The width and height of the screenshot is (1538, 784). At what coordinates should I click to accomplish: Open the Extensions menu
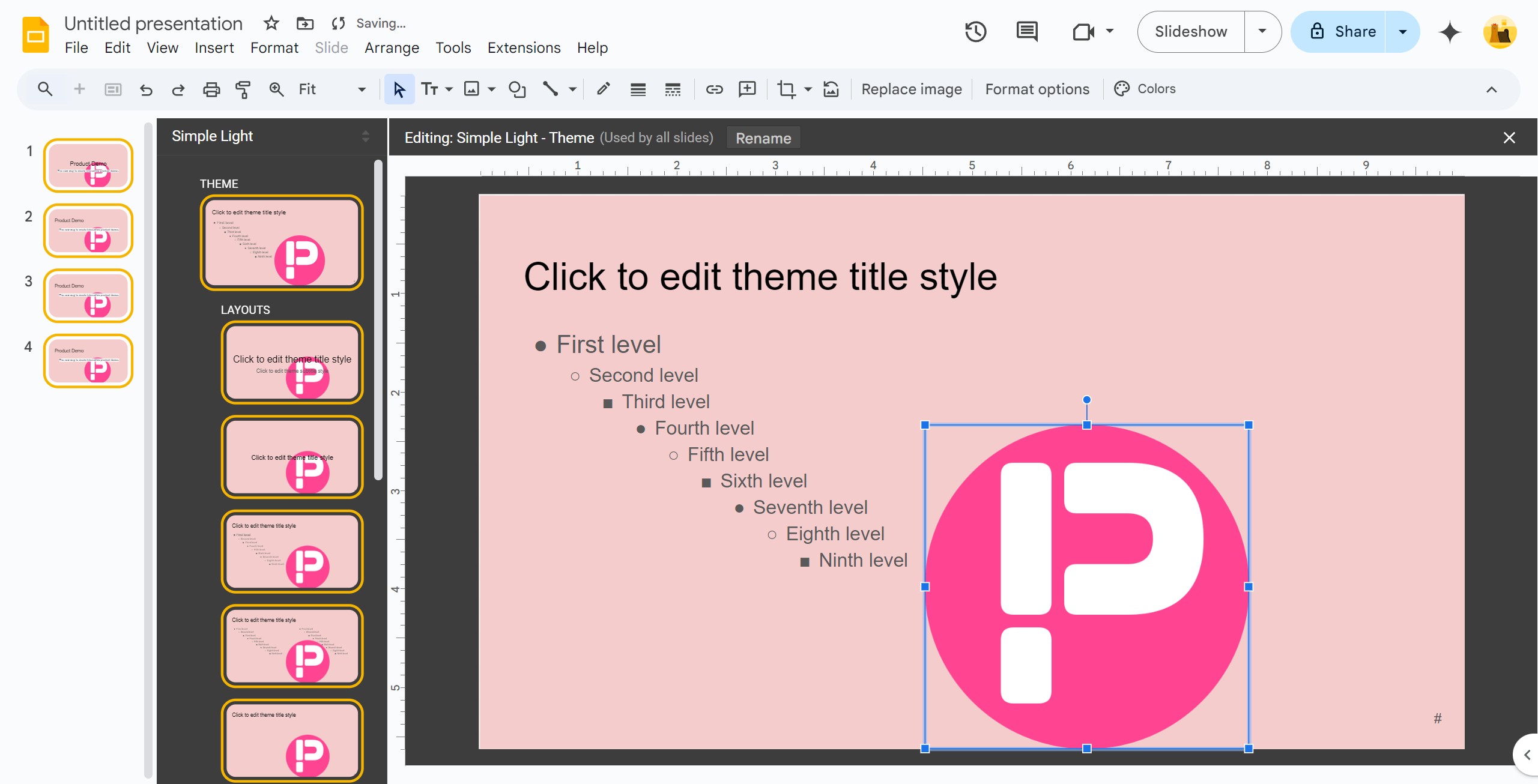click(x=524, y=47)
